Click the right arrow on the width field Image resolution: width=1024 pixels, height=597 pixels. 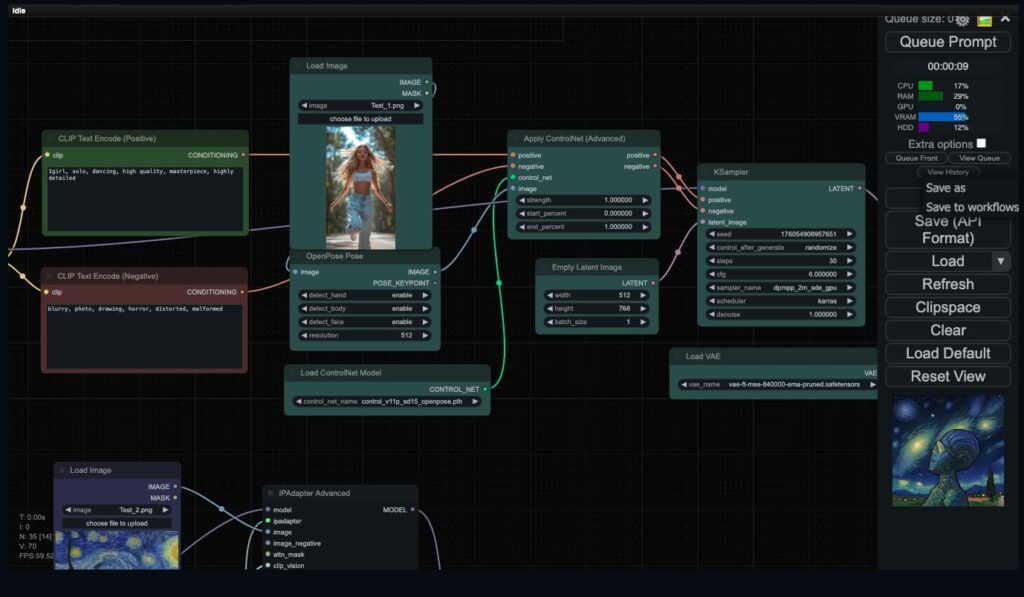643,295
